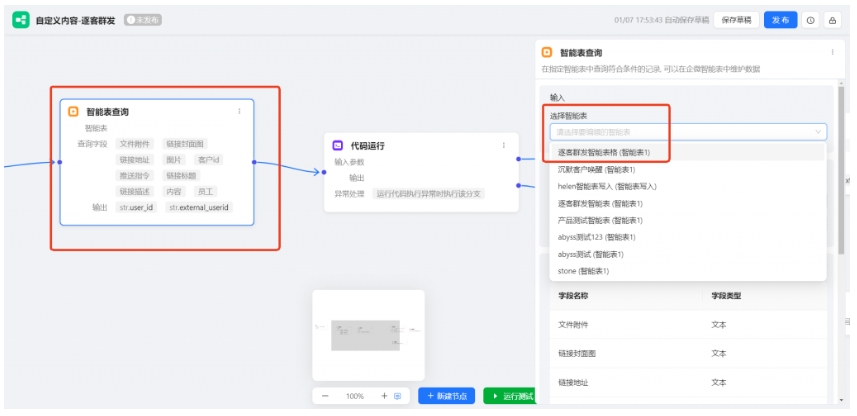Click the 字段名称 column header
857x416 pixels.
(573, 296)
